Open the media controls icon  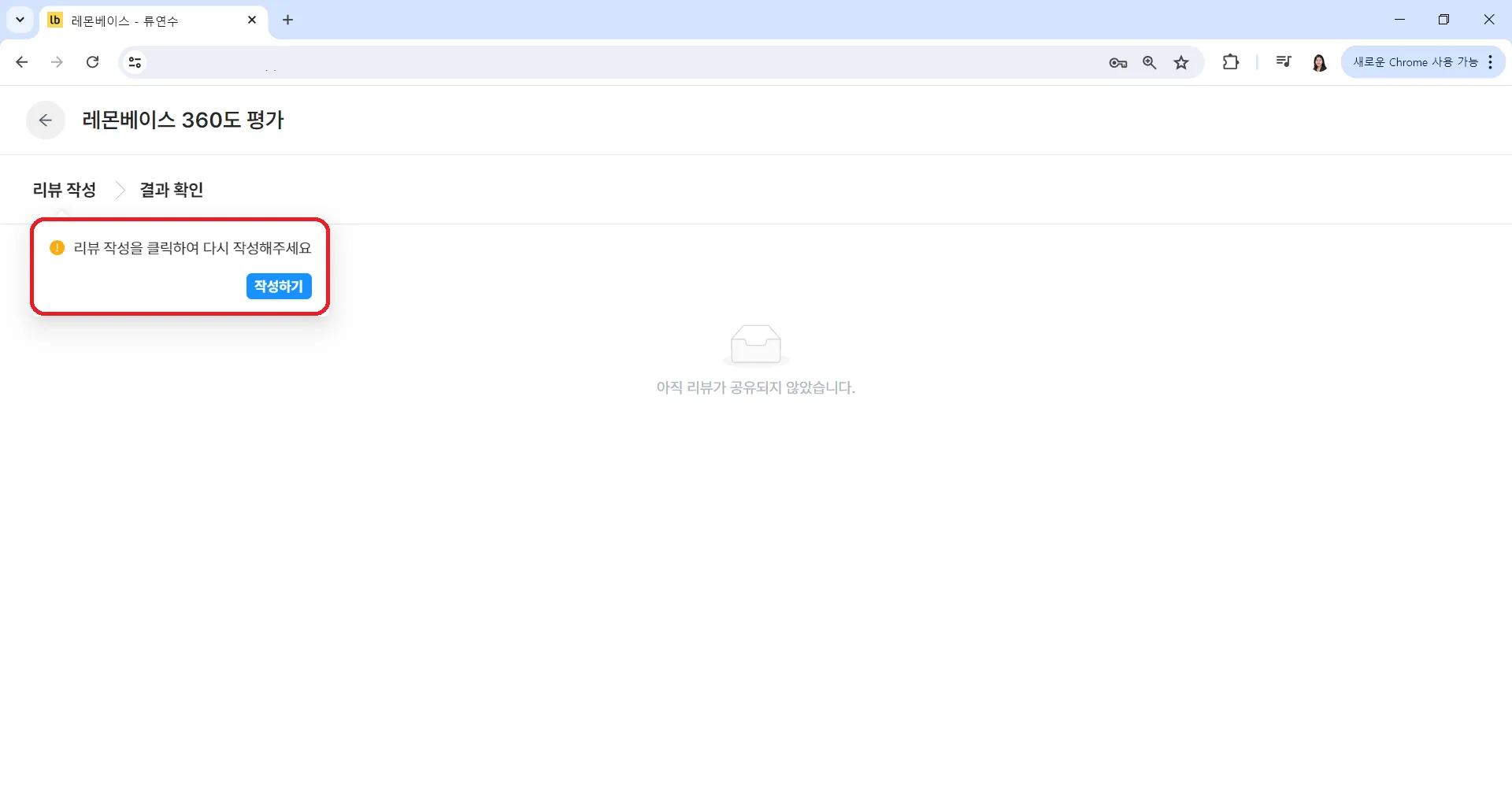tap(1284, 62)
